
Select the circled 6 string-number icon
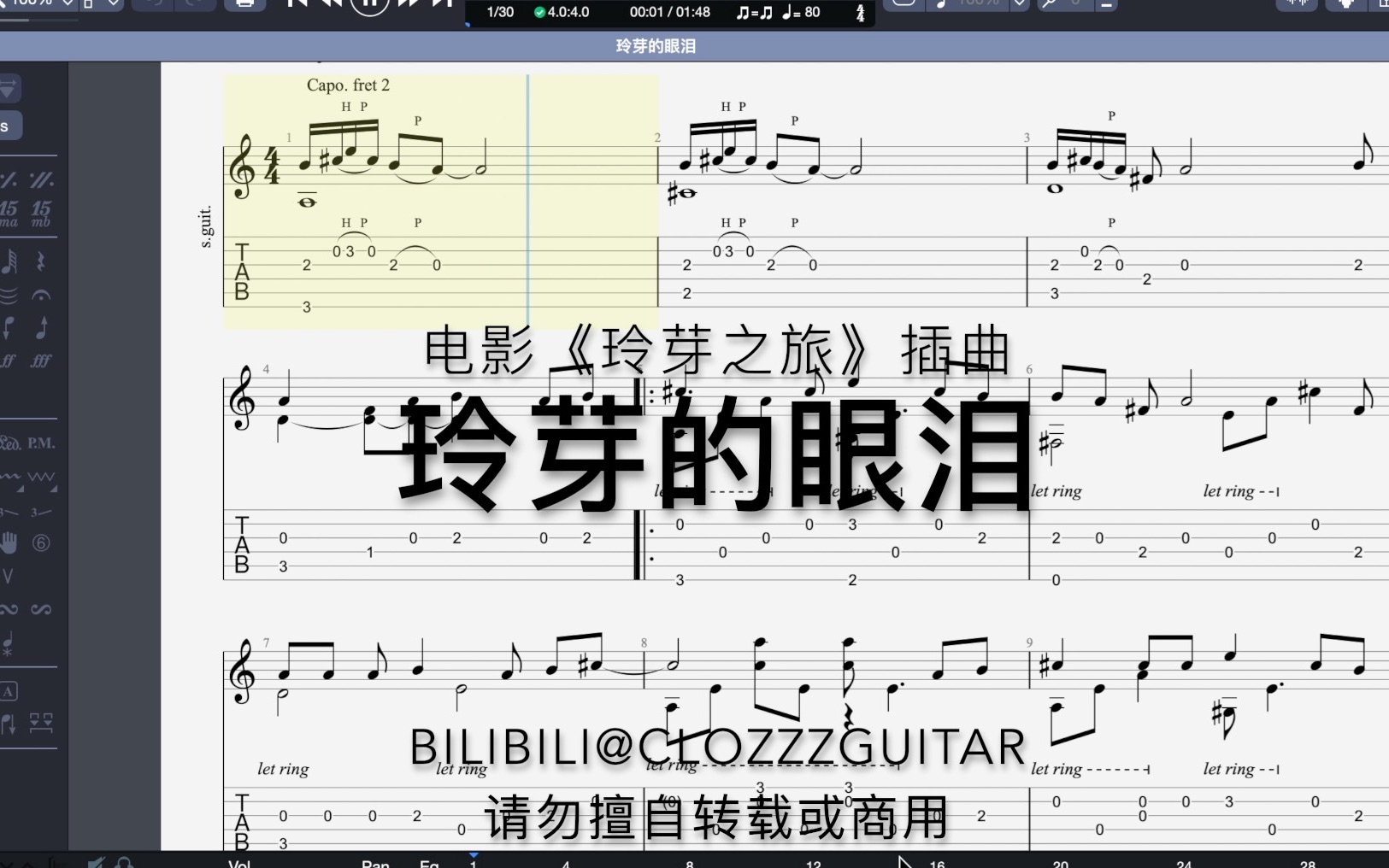tap(41, 542)
